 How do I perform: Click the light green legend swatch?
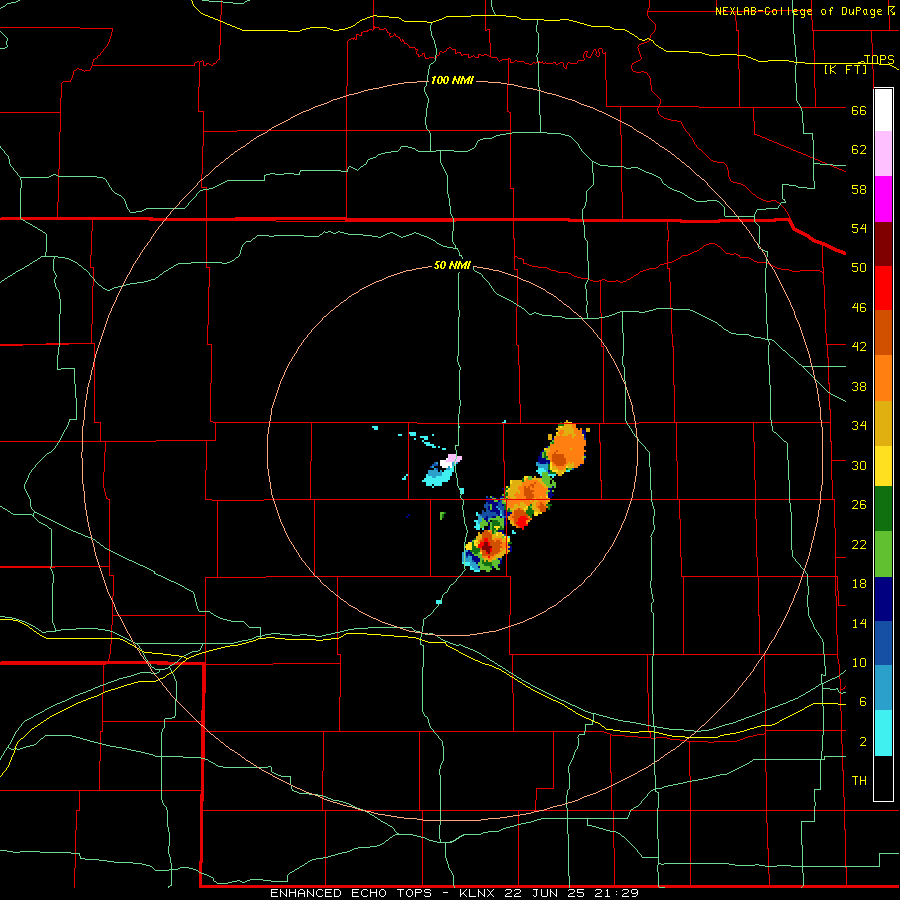pos(883,554)
